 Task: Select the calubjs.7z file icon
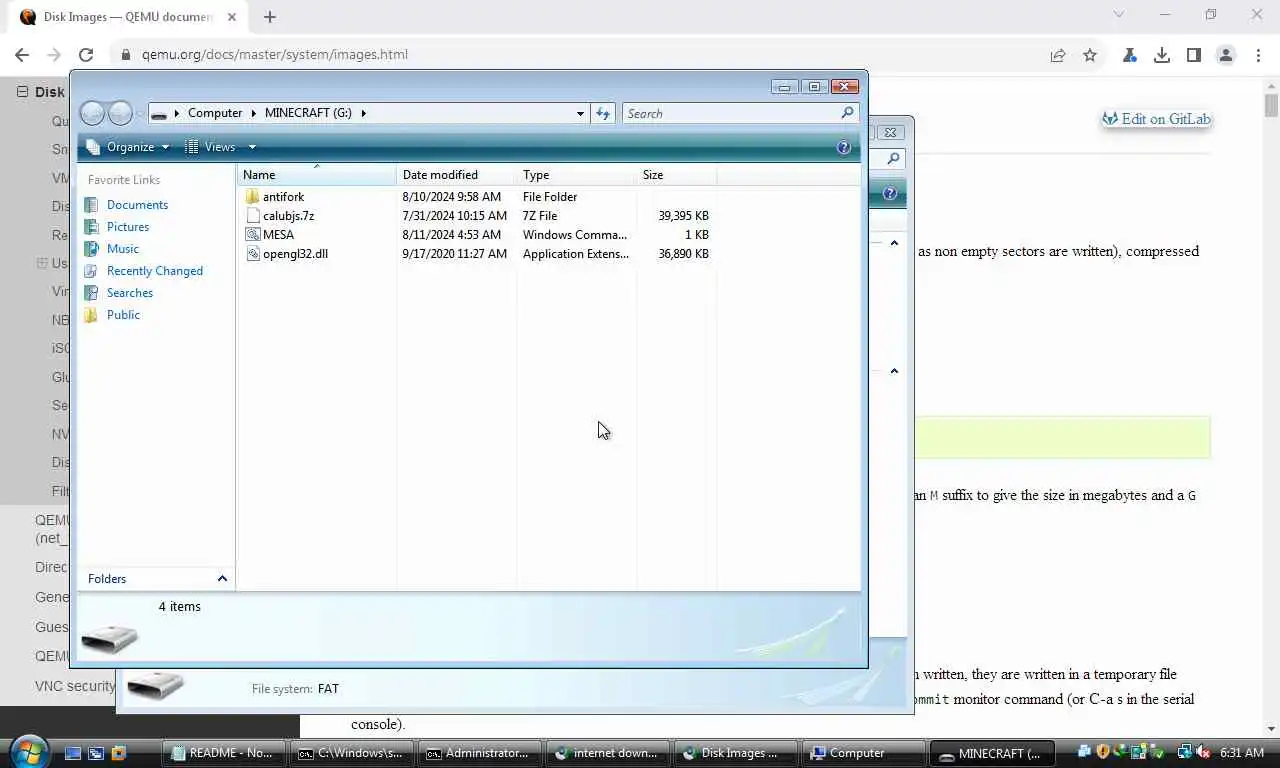[252, 216]
